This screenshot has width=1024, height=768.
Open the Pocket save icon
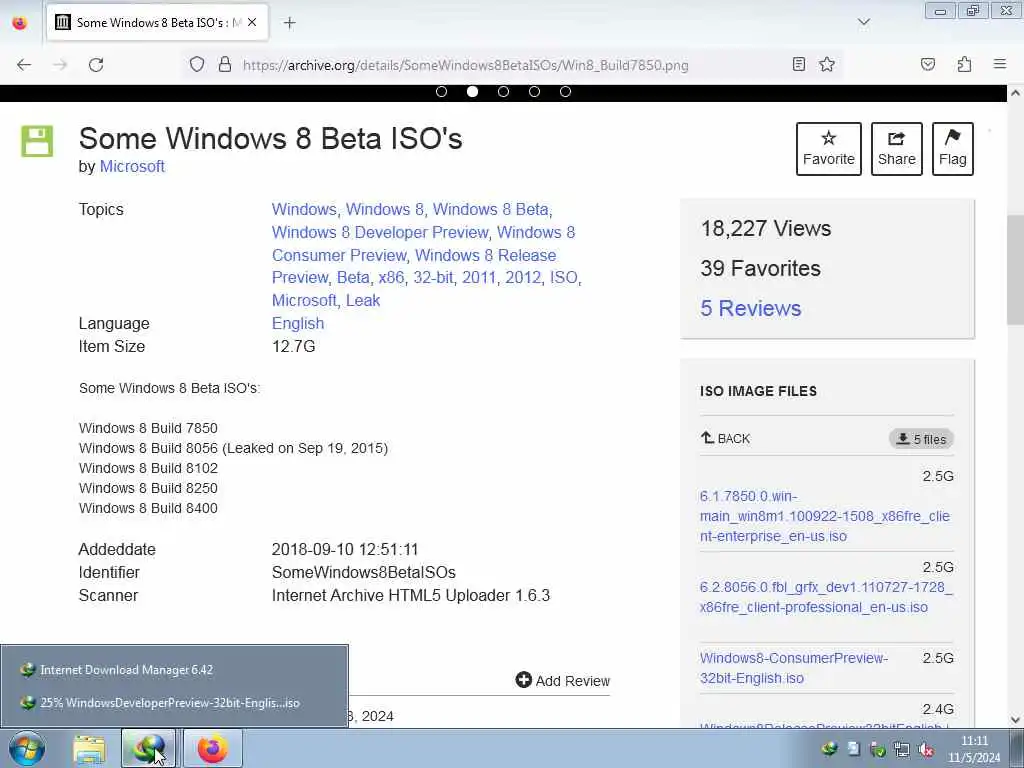(927, 64)
